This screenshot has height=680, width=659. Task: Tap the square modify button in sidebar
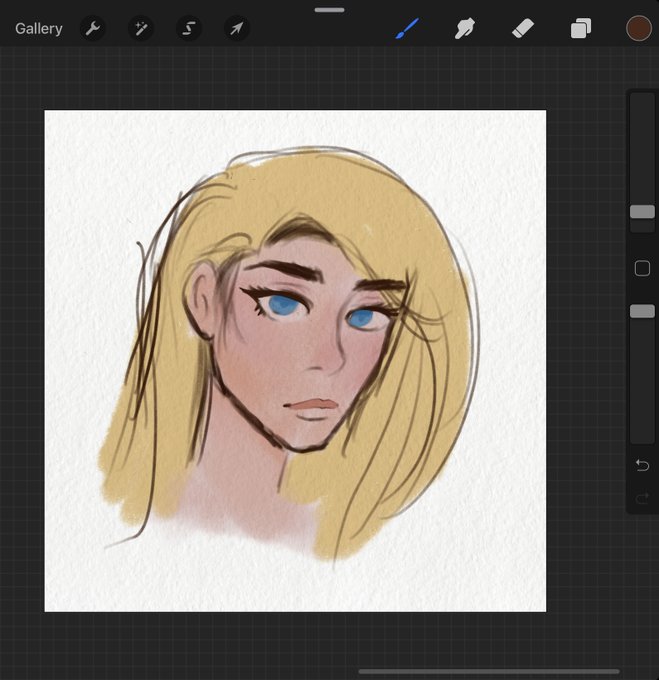642,268
